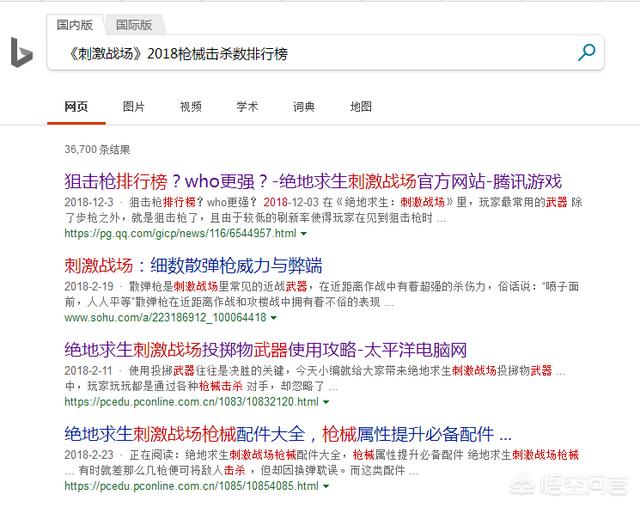
Task: Switch to the 国际版 tab
Action: [x=134, y=25]
